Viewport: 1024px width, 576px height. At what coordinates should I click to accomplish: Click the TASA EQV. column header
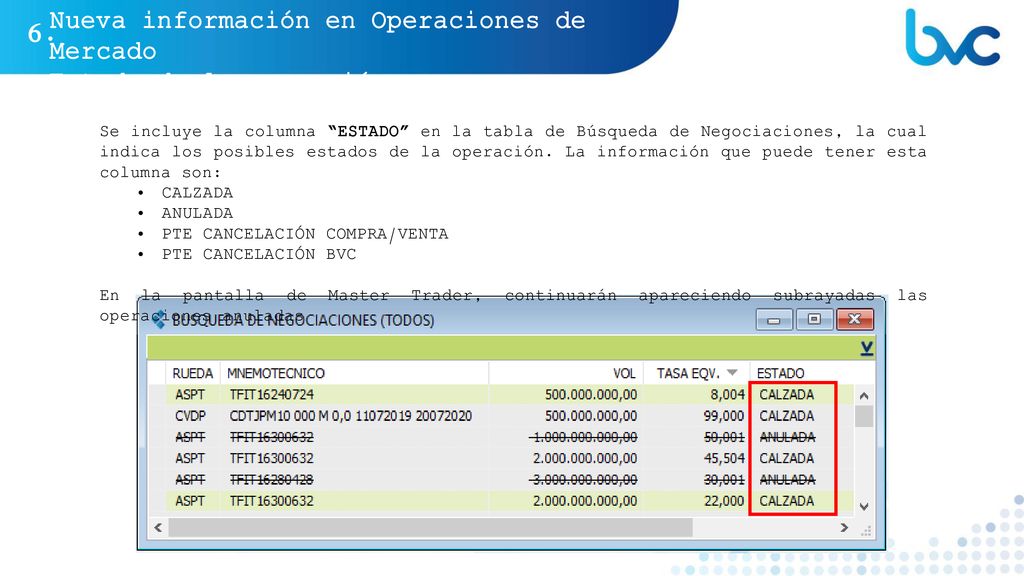click(x=688, y=374)
